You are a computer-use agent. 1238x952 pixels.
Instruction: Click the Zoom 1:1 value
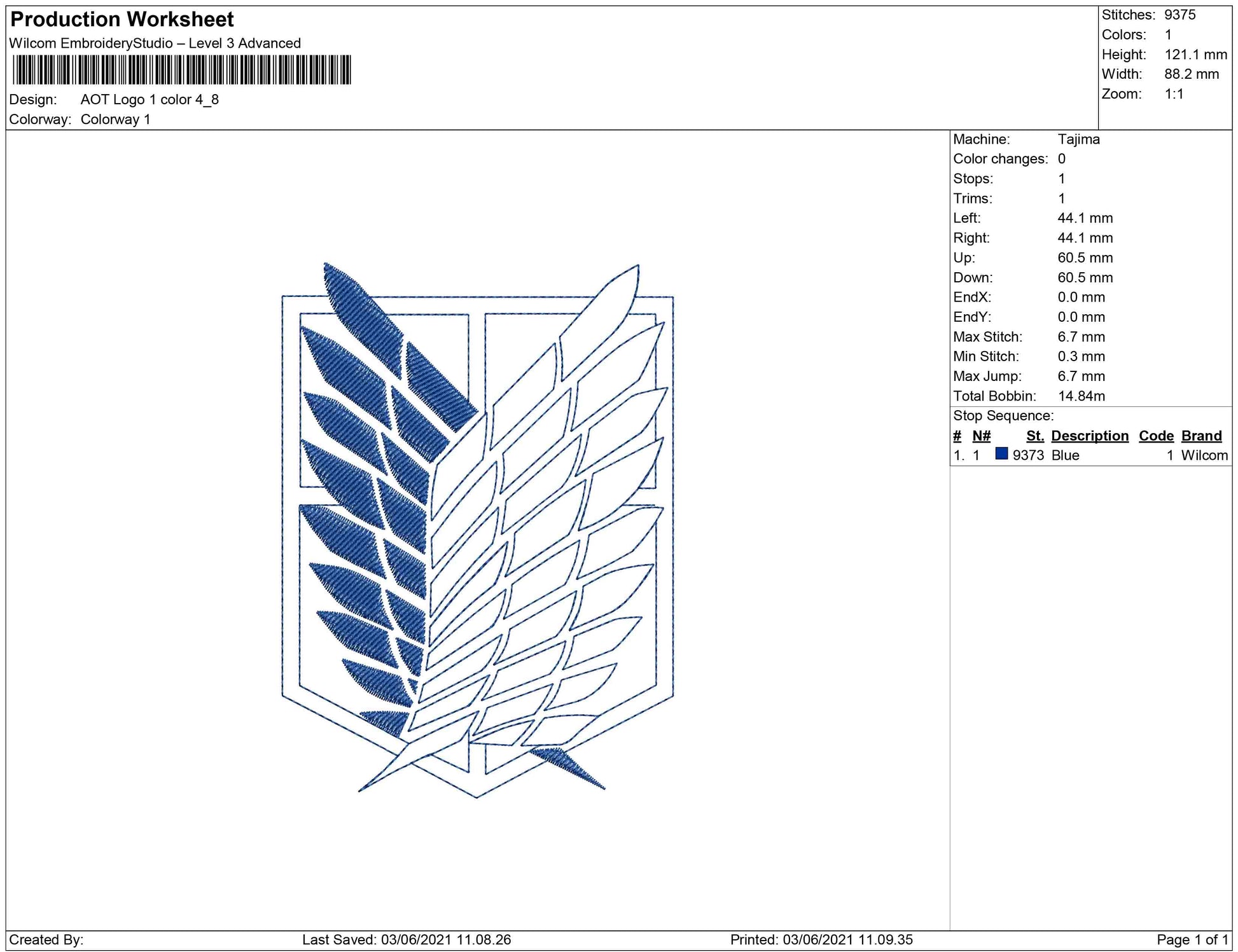tap(1174, 94)
